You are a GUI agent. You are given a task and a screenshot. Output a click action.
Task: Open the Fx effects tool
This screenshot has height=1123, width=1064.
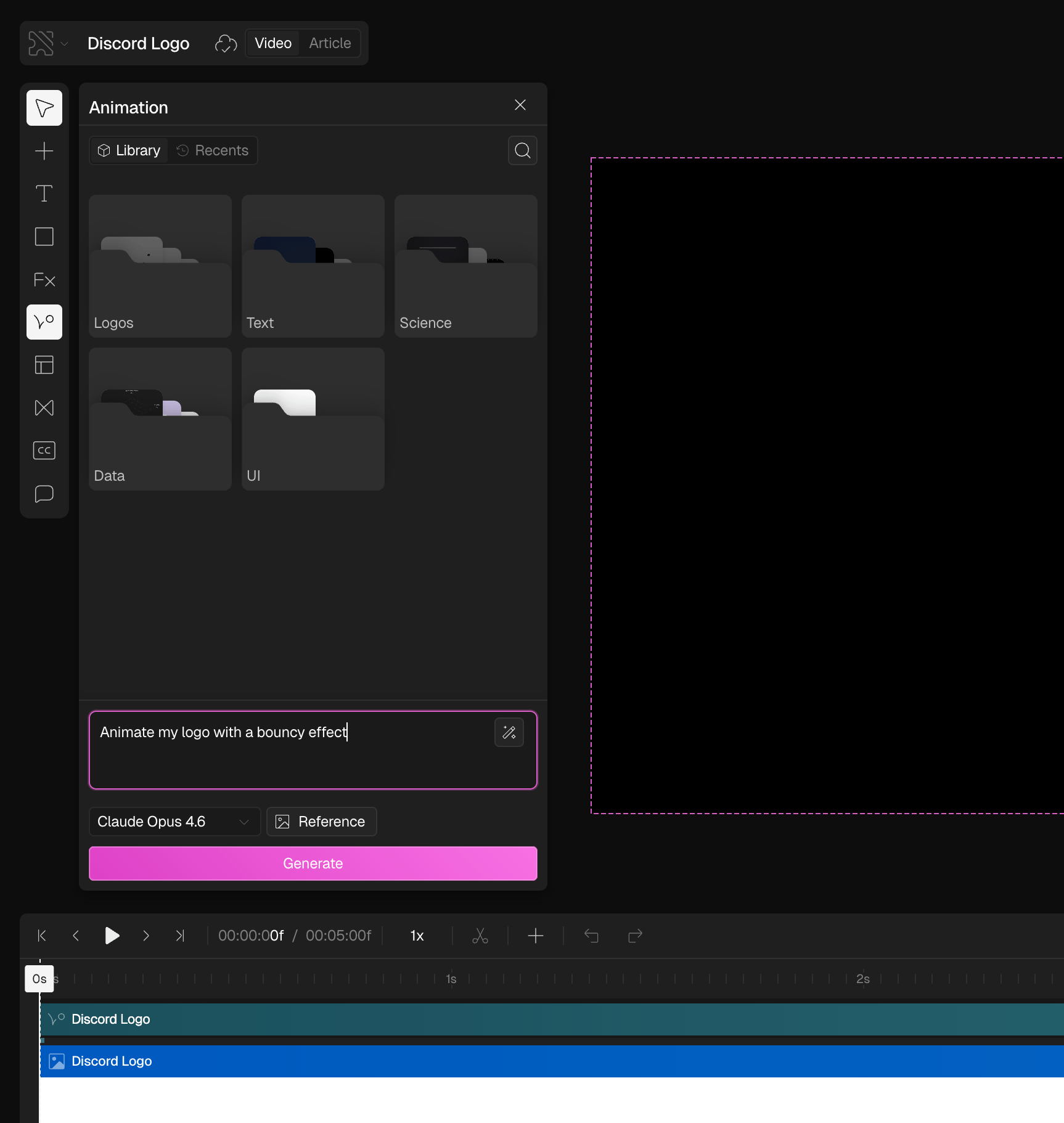[44, 280]
